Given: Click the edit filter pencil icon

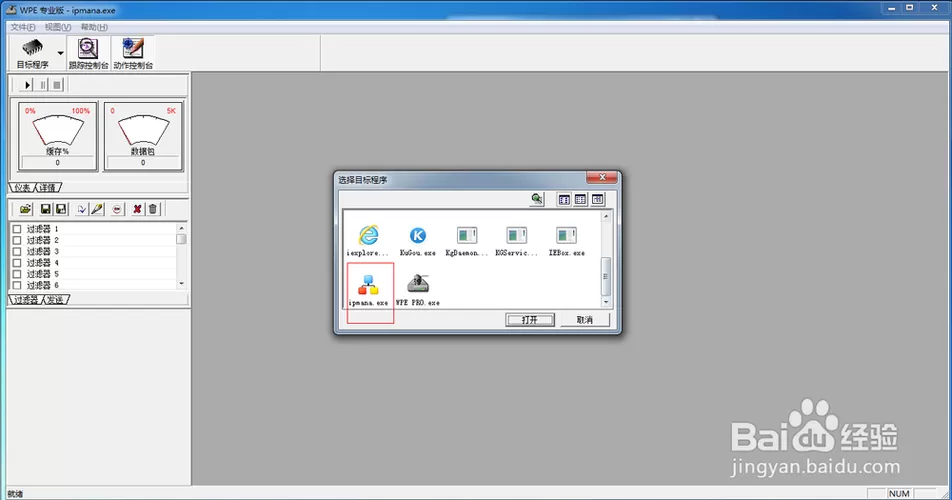Looking at the screenshot, I should [x=97, y=209].
